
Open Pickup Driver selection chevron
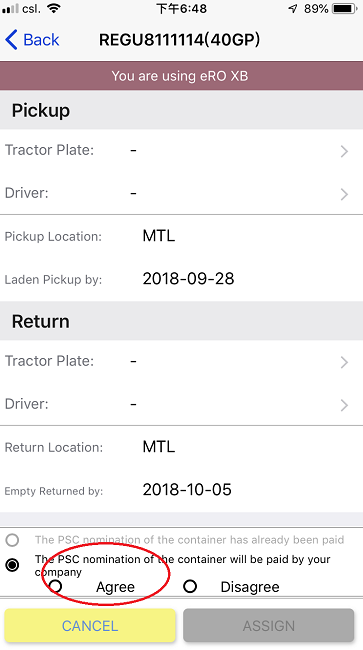click(344, 194)
